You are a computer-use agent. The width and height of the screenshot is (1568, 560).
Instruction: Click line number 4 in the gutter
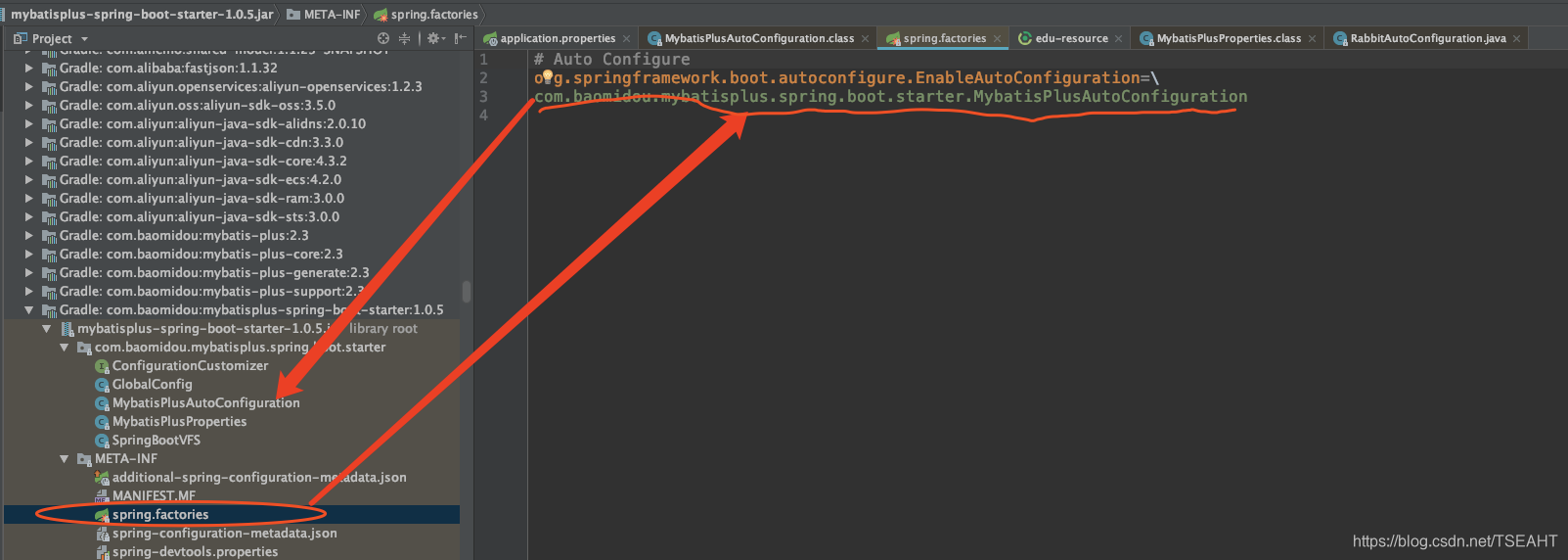click(483, 115)
